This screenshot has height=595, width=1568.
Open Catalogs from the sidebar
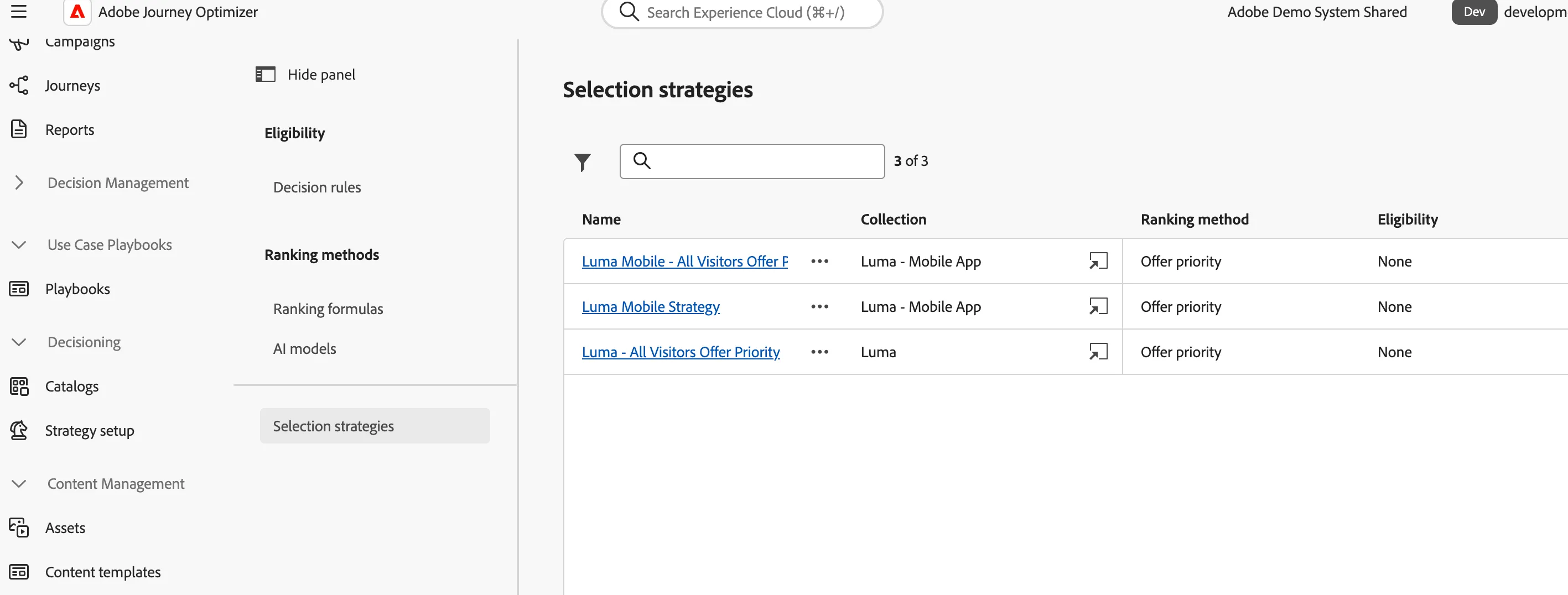coord(72,387)
